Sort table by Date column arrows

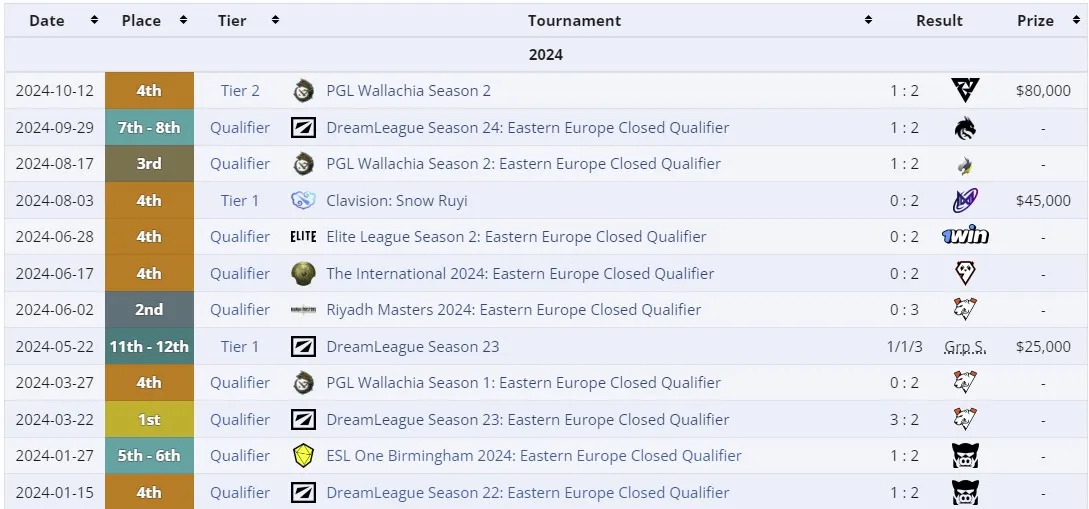(94, 20)
